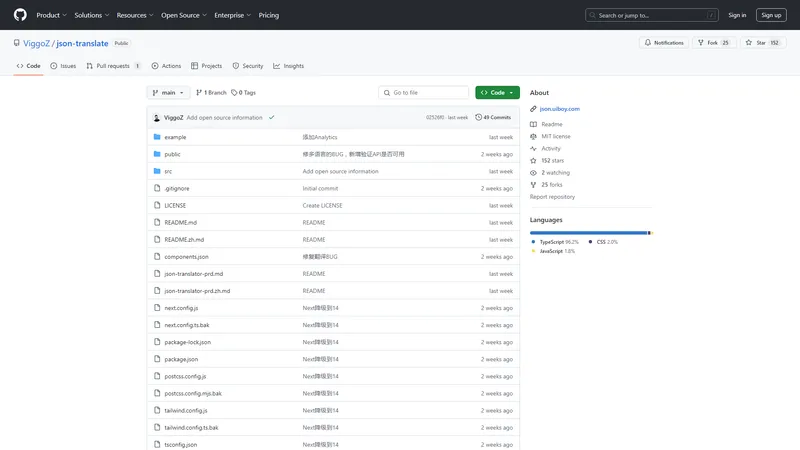Click the README.md file icon

click(157, 222)
